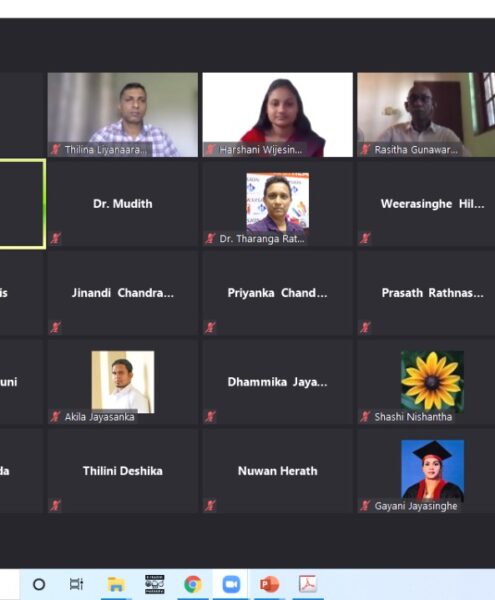Select Rasitha Gunawar video tile
495x600 pixels.
click(x=426, y=114)
